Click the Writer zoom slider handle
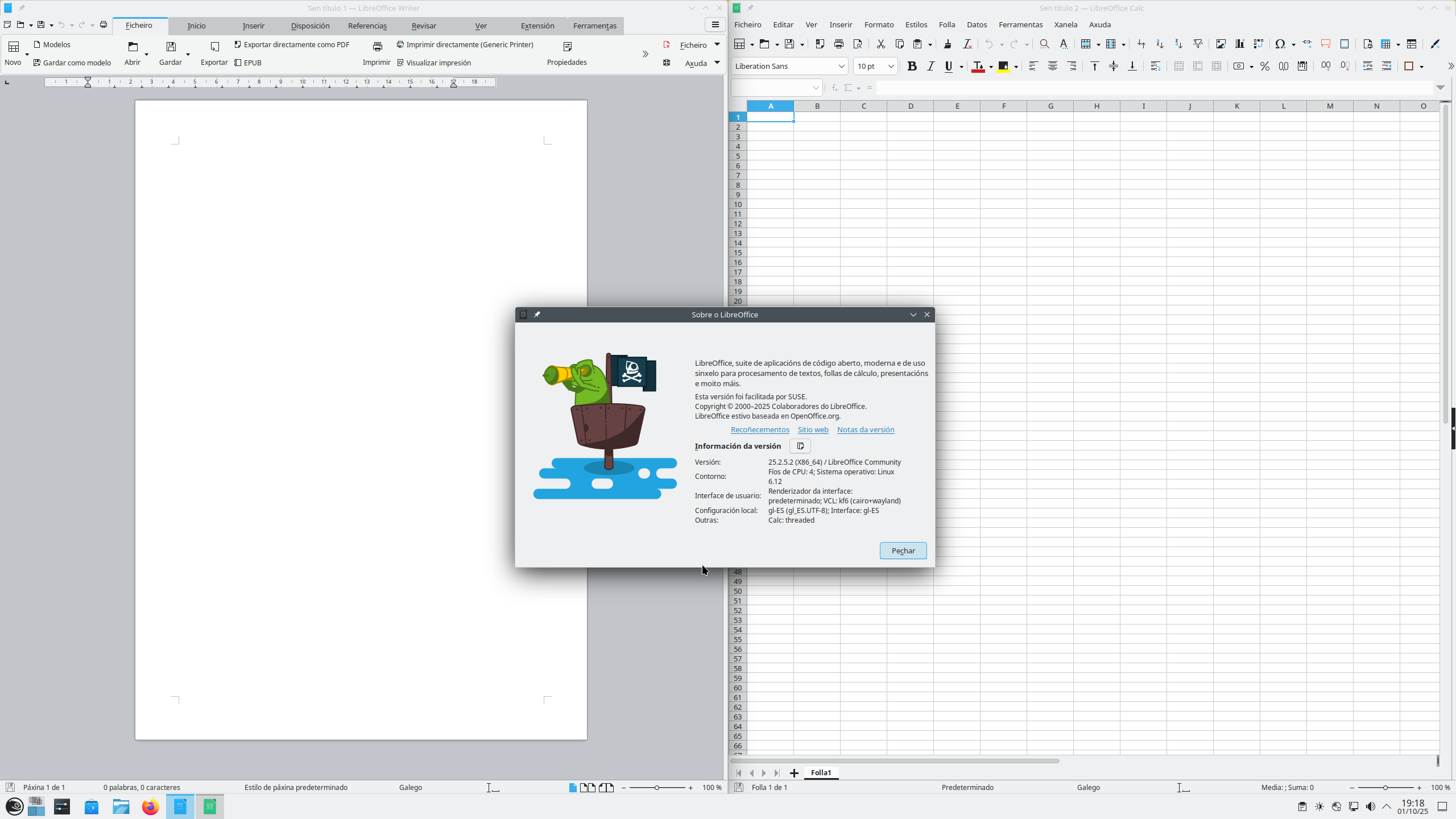1456x819 pixels. point(656,788)
